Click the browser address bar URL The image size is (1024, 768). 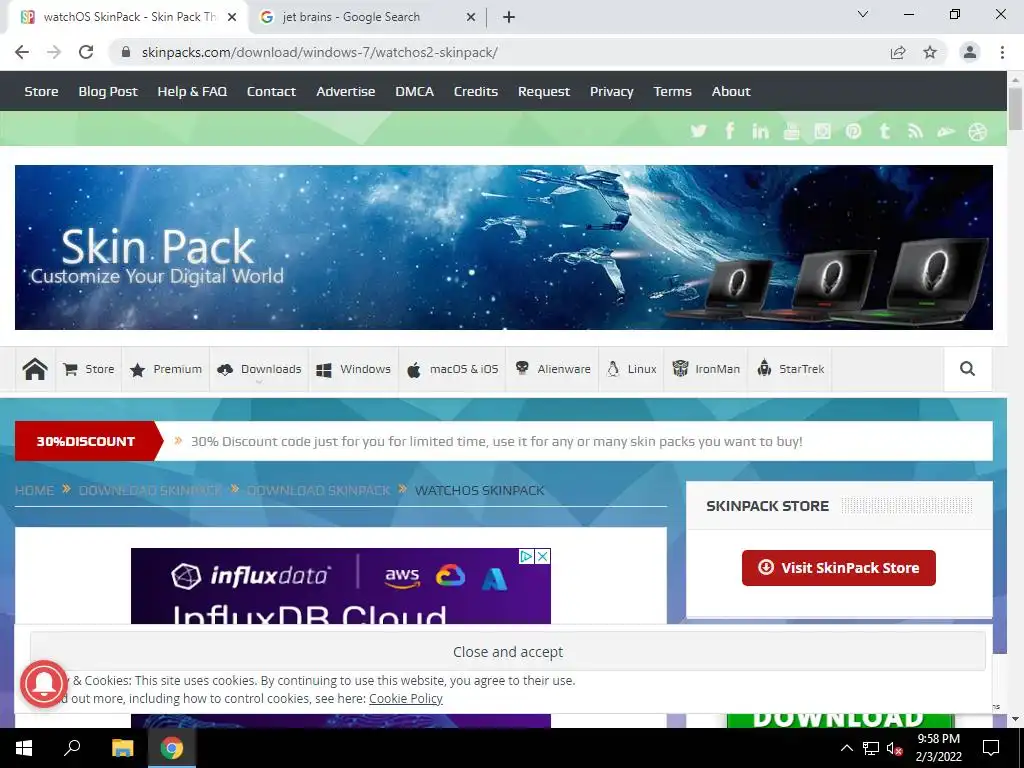[319, 52]
